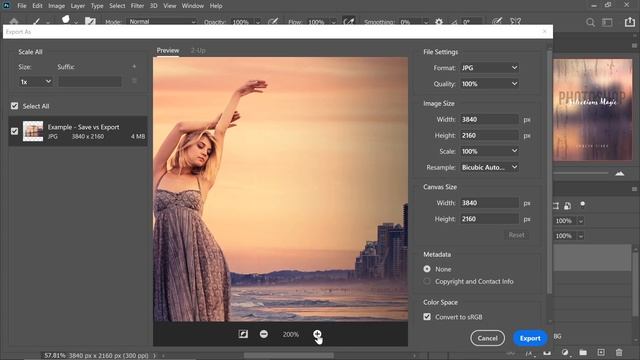Add layer style fx icon
Screen dimensions: 640x360
529,353
